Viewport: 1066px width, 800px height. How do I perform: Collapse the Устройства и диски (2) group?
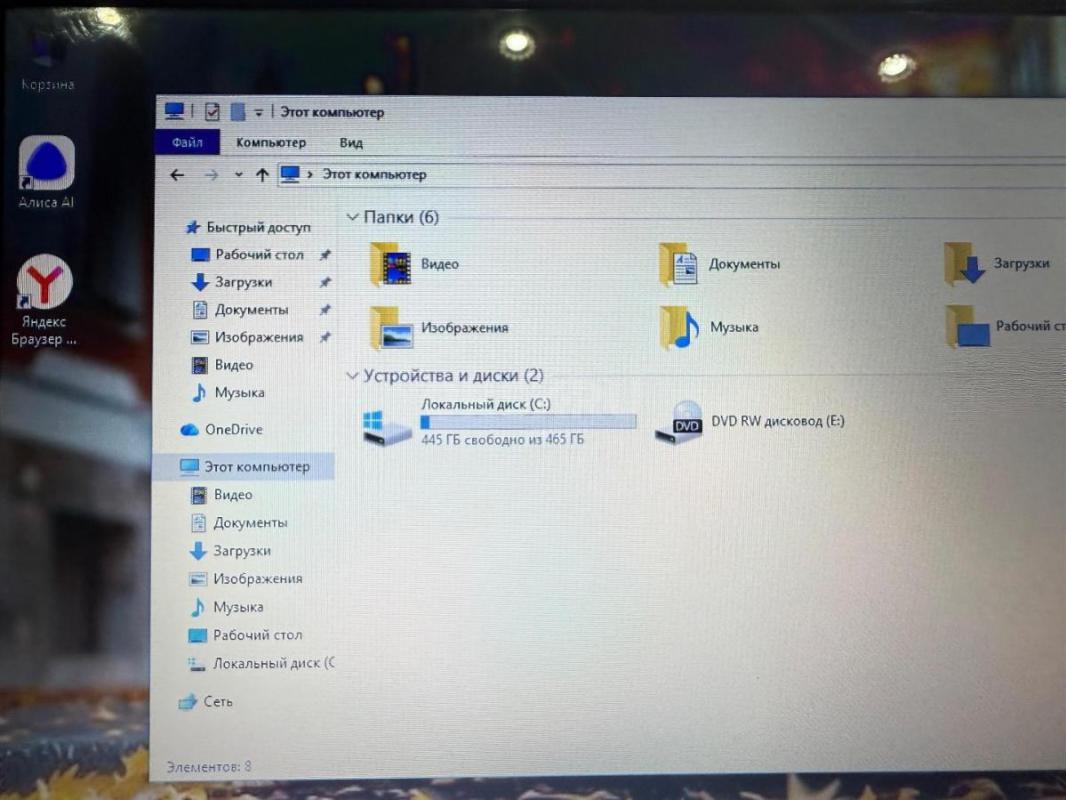pyautogui.click(x=352, y=375)
